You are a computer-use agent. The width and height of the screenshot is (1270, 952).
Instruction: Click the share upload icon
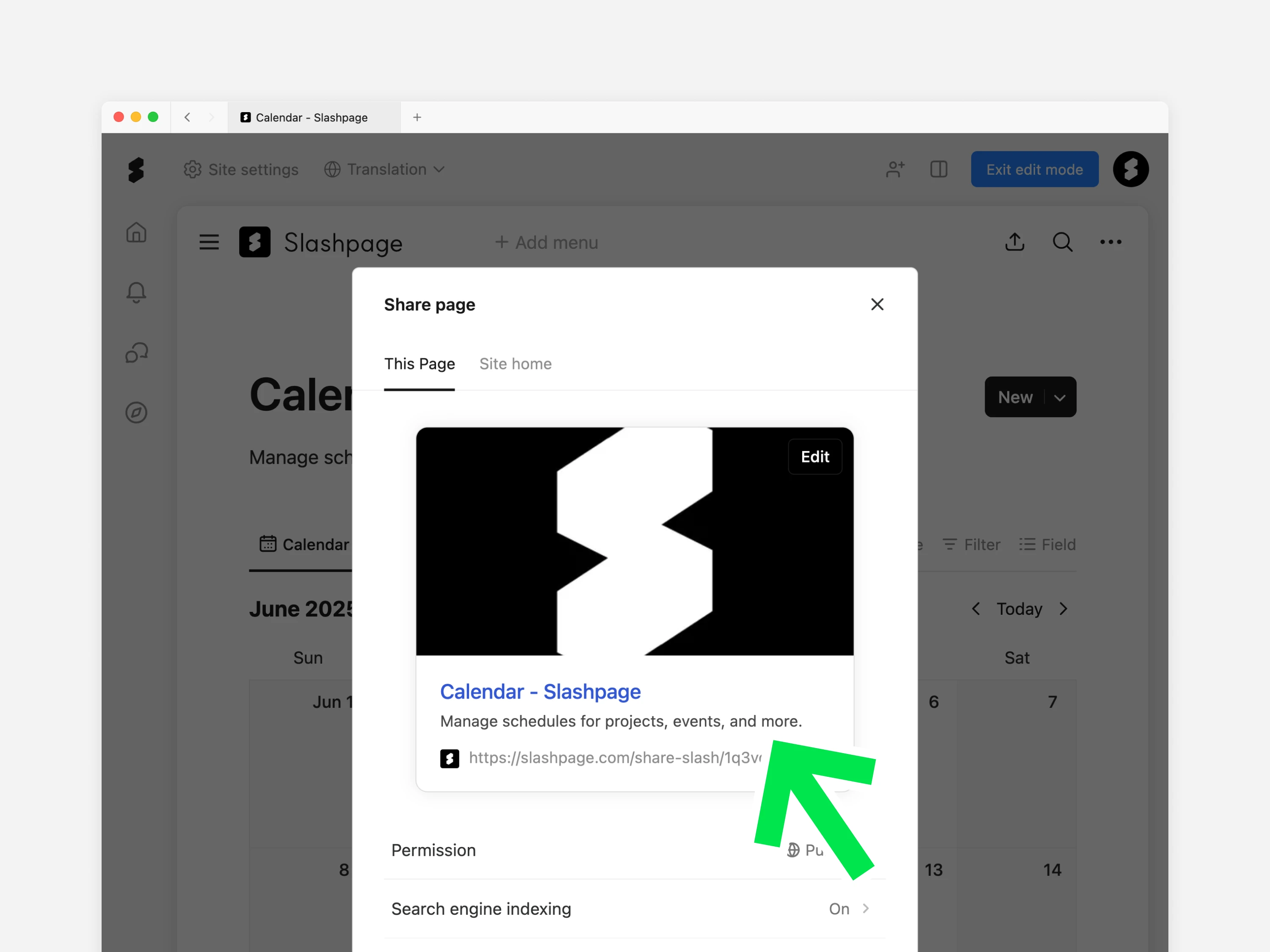point(1014,242)
